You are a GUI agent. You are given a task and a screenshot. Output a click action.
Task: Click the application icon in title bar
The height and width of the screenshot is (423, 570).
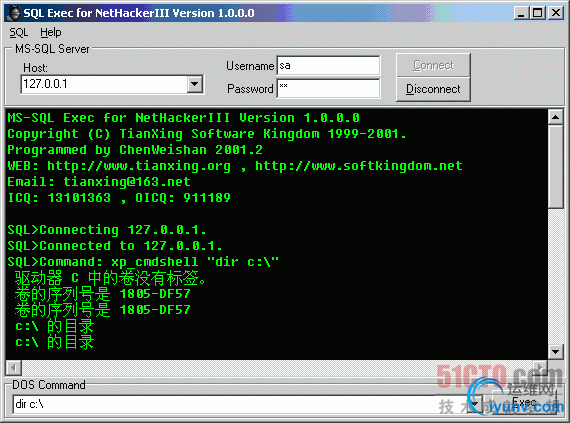pyautogui.click(x=14, y=13)
